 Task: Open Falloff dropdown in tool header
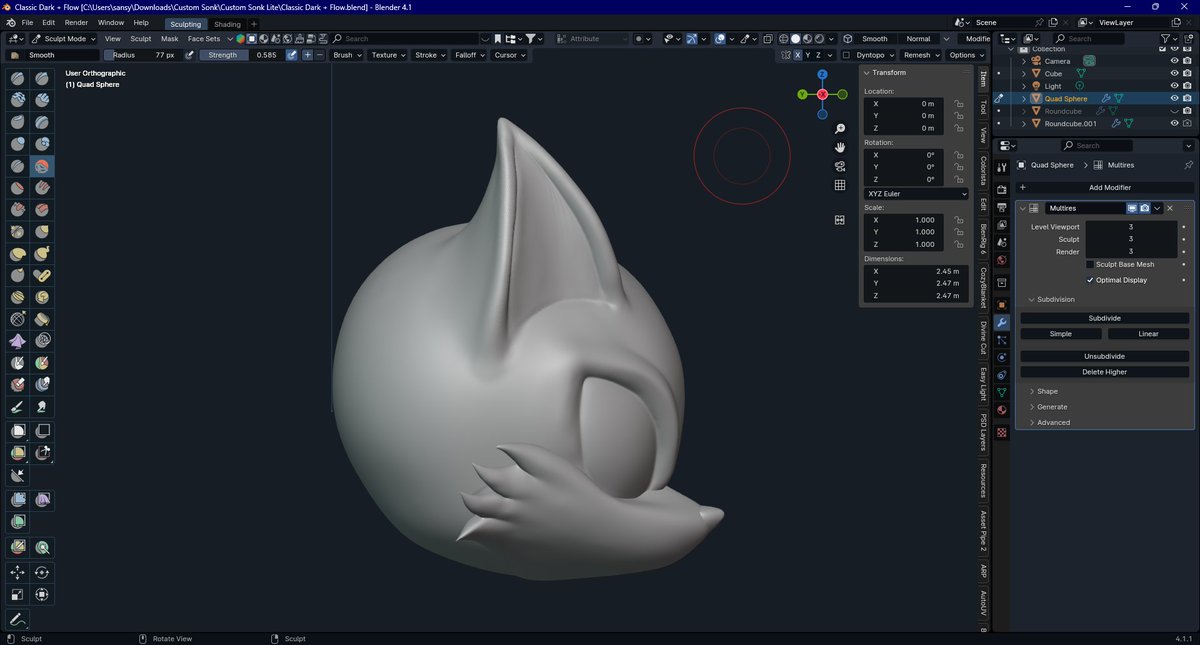pyautogui.click(x=469, y=55)
